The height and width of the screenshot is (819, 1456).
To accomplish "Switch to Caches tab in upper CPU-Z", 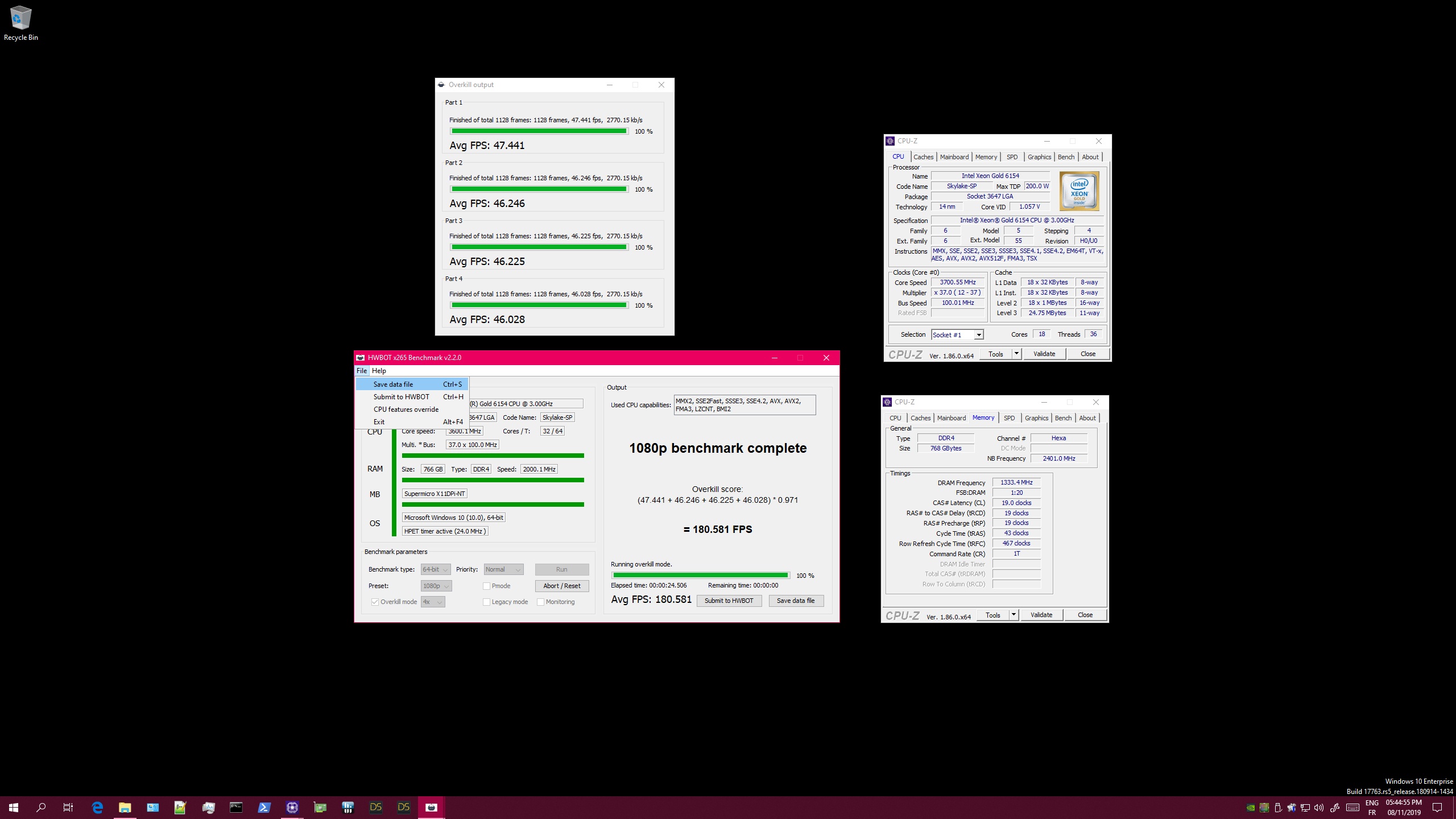I will pyautogui.click(x=923, y=157).
